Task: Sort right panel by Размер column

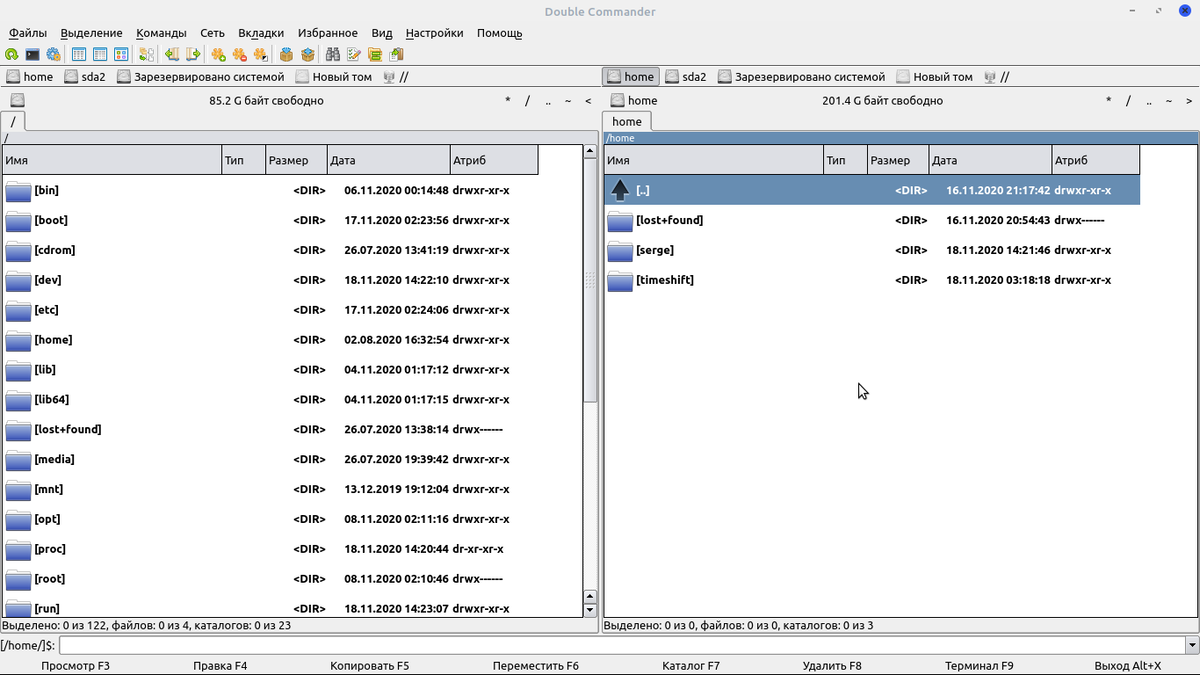Action: point(897,160)
